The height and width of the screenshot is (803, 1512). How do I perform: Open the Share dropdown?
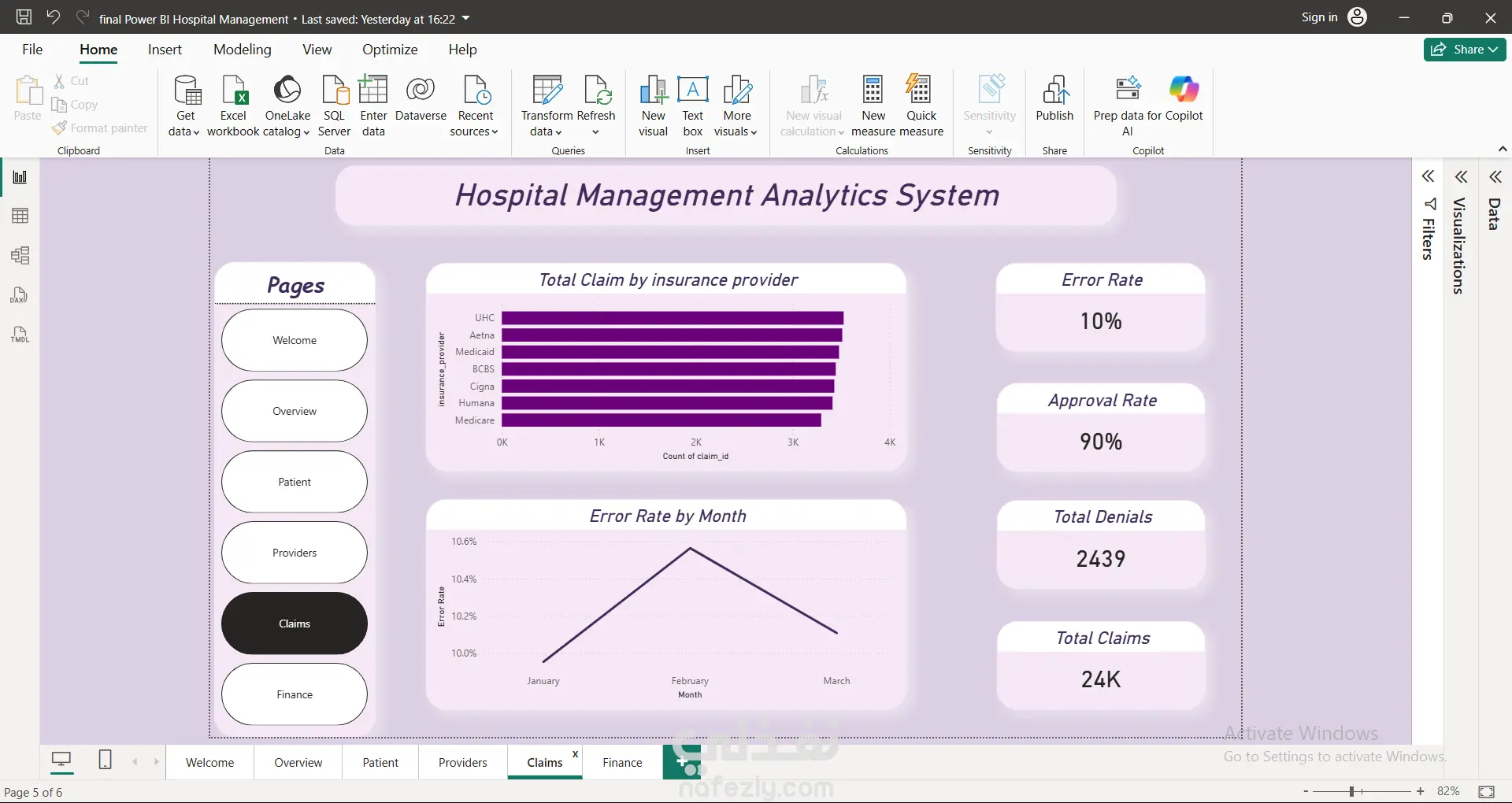1465,50
